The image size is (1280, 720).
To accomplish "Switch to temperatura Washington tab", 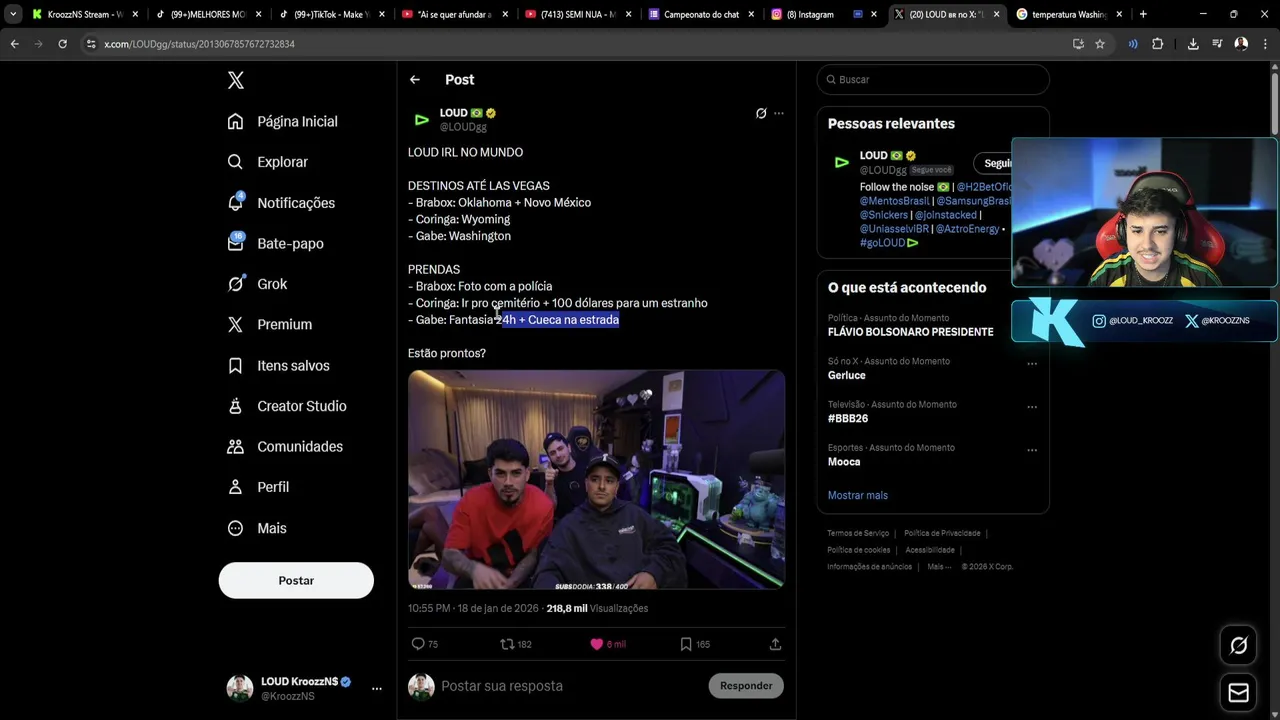I will pyautogui.click(x=1069, y=14).
